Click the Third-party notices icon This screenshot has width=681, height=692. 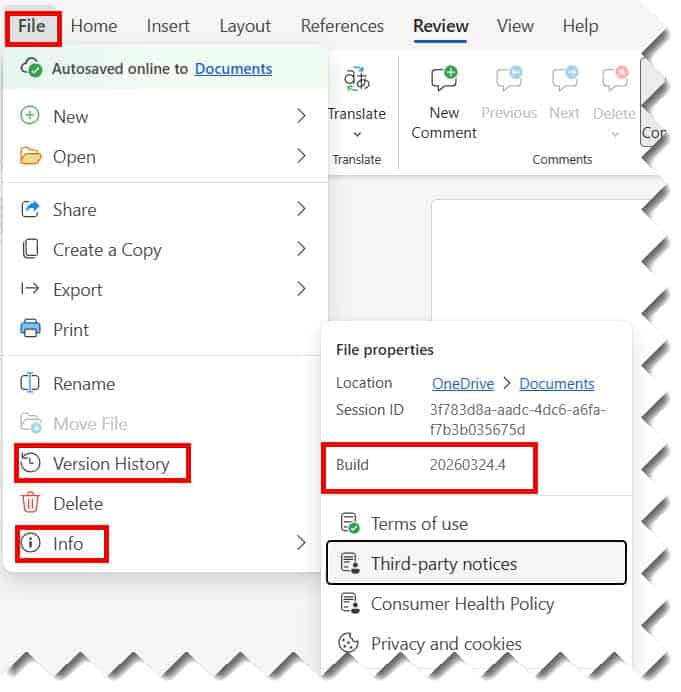[350, 563]
